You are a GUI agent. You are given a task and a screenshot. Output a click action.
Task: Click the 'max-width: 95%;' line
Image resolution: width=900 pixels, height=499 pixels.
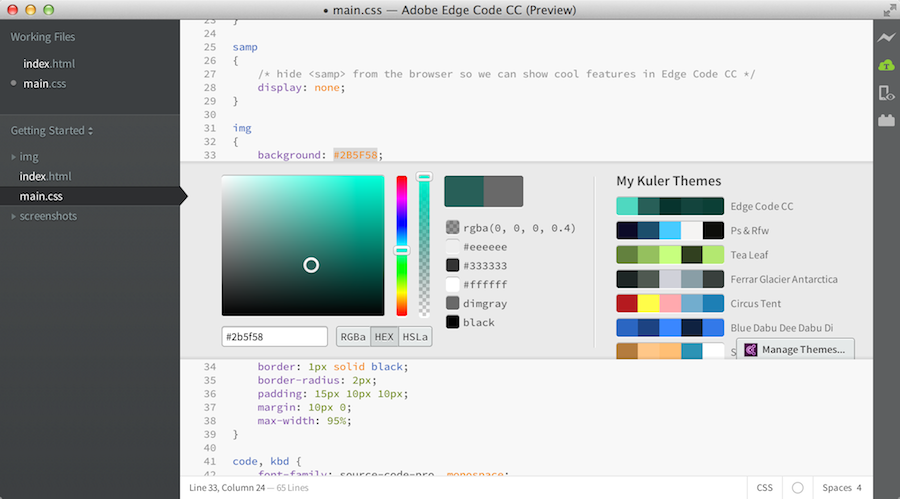304,421
